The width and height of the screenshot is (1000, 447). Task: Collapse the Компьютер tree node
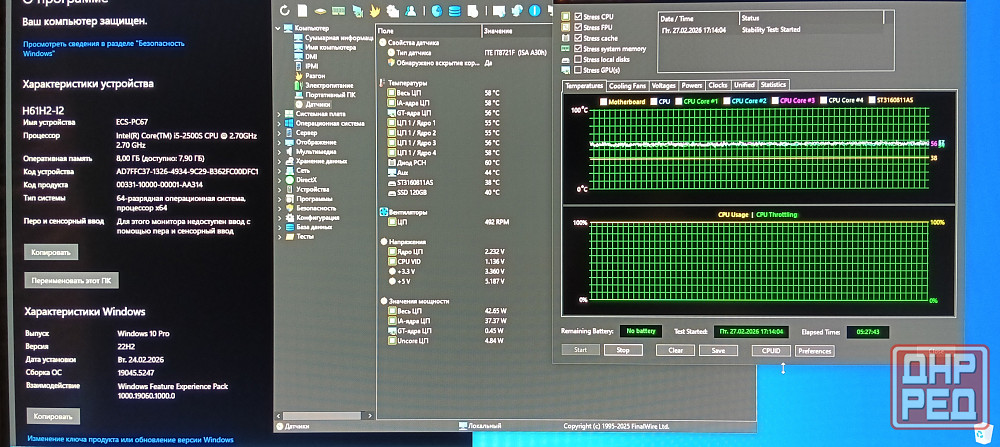point(279,28)
